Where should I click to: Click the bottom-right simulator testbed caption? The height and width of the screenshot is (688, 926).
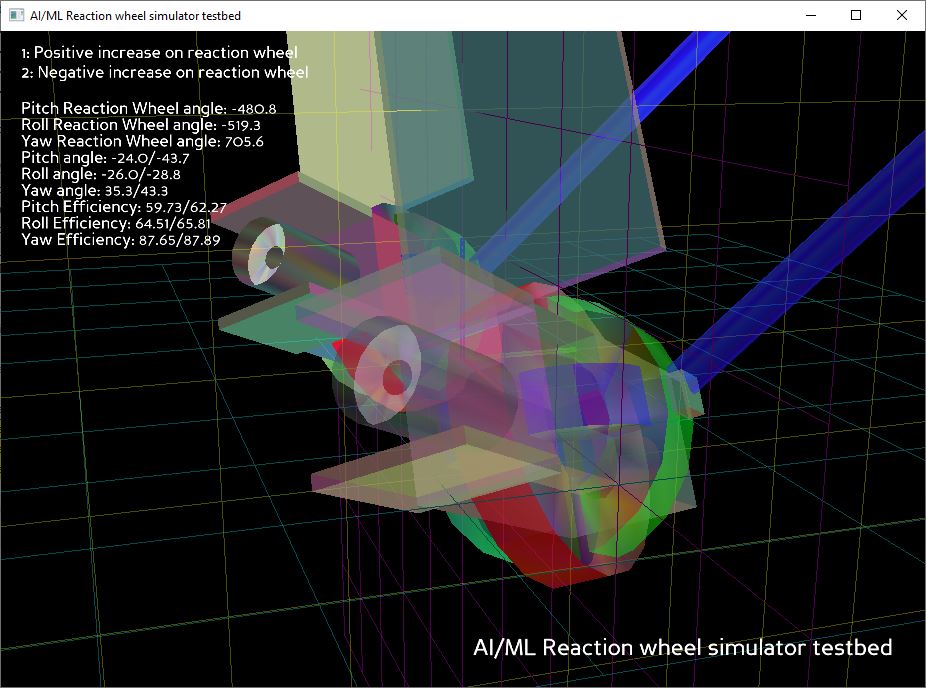(682, 647)
